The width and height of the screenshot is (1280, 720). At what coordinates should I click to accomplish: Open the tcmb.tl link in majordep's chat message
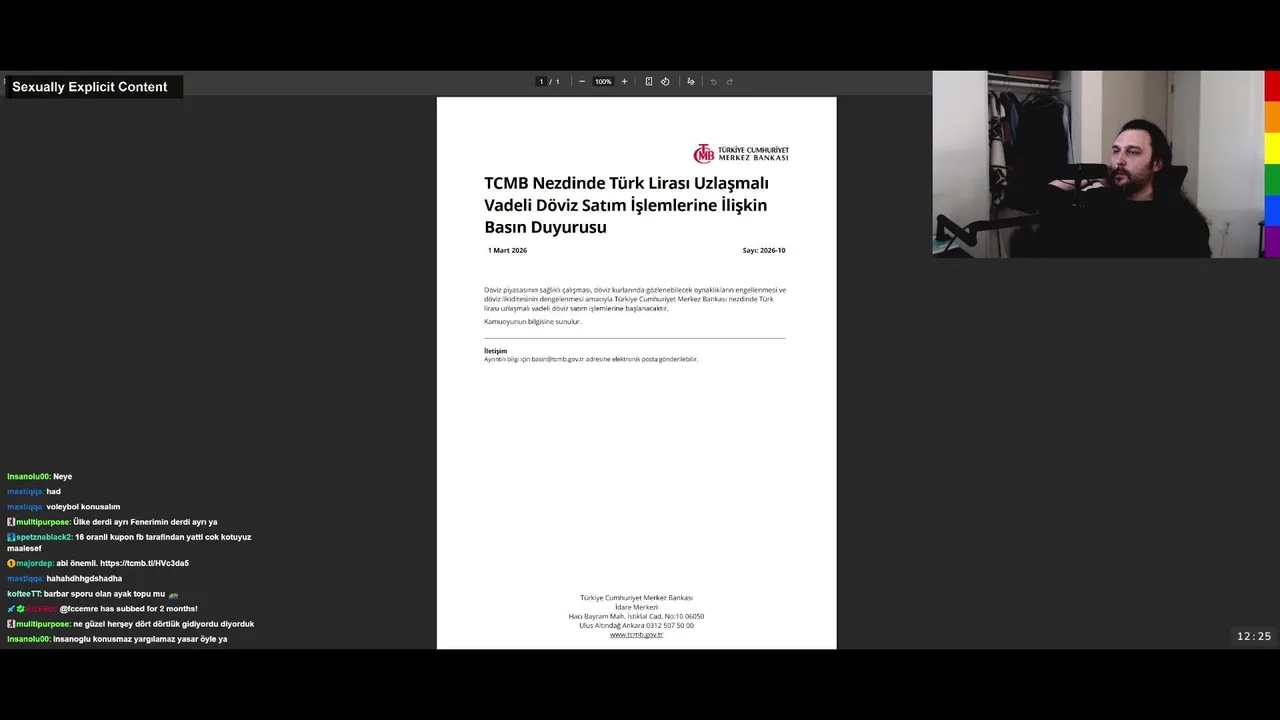click(x=144, y=563)
